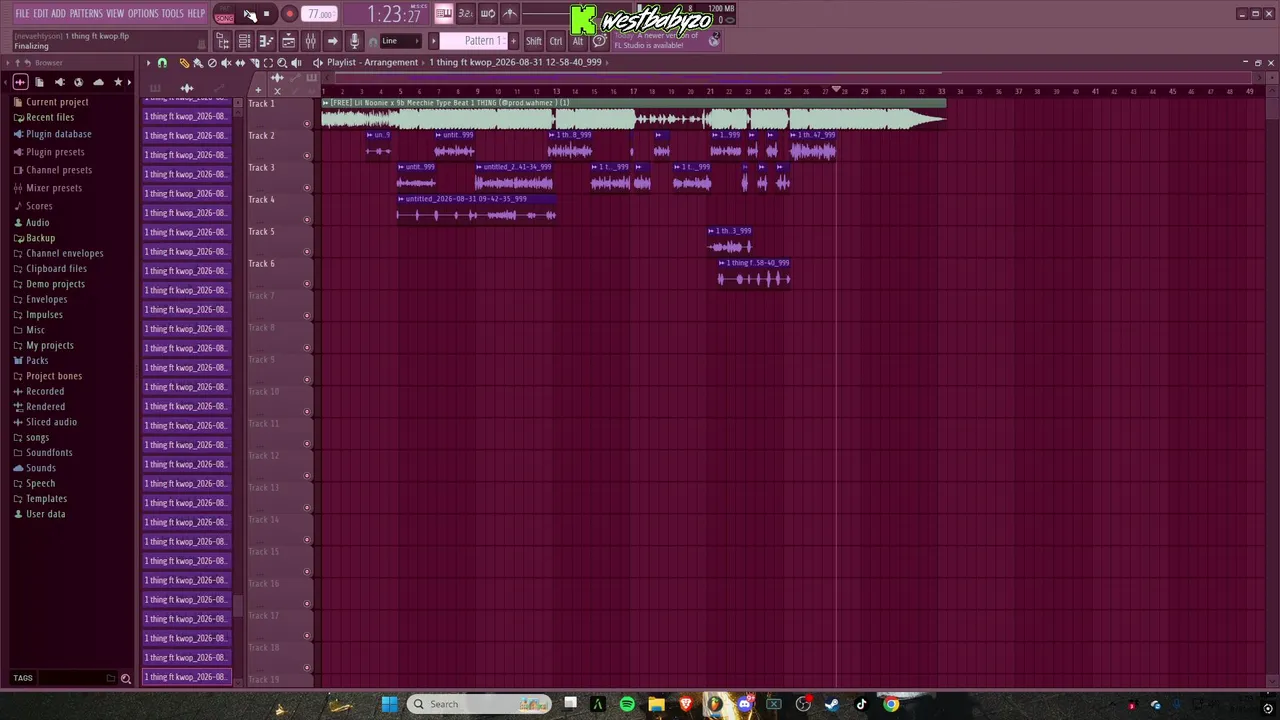Choose the Select tool (dashed square icon)
This screenshot has height=720, width=1280.
tap(268, 63)
